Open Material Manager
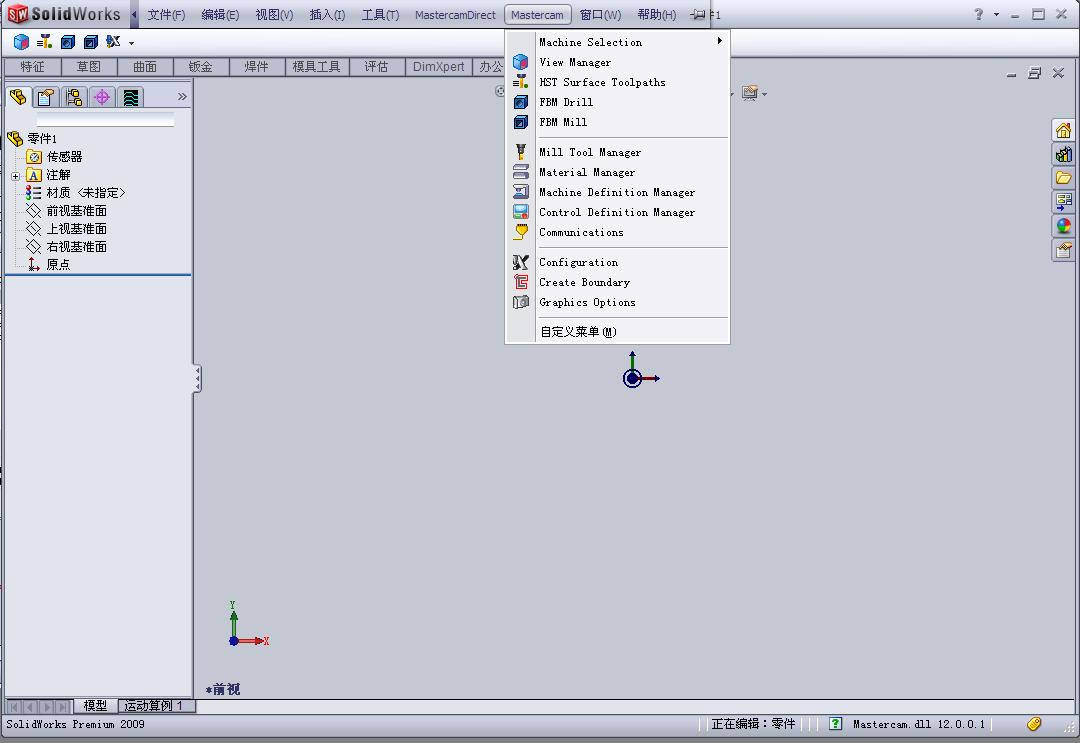This screenshot has width=1080, height=743. point(618,172)
